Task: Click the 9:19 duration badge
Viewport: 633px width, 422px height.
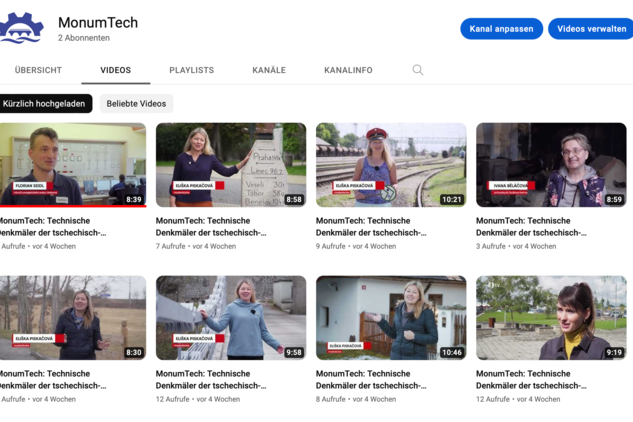Action: pos(614,353)
